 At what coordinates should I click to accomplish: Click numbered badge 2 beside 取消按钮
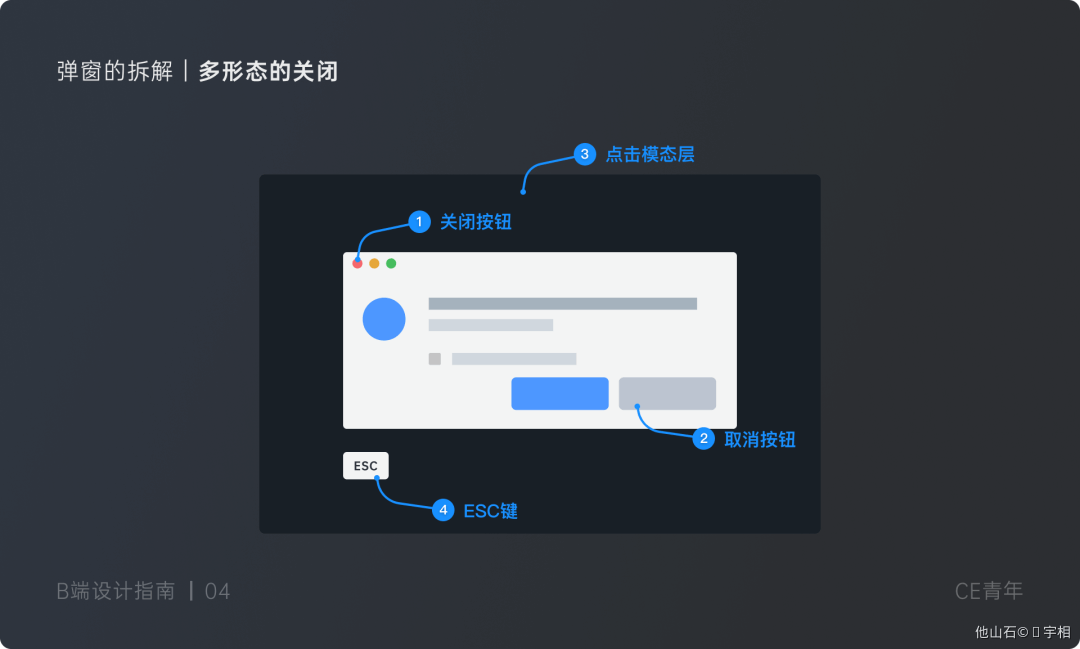coord(703,438)
